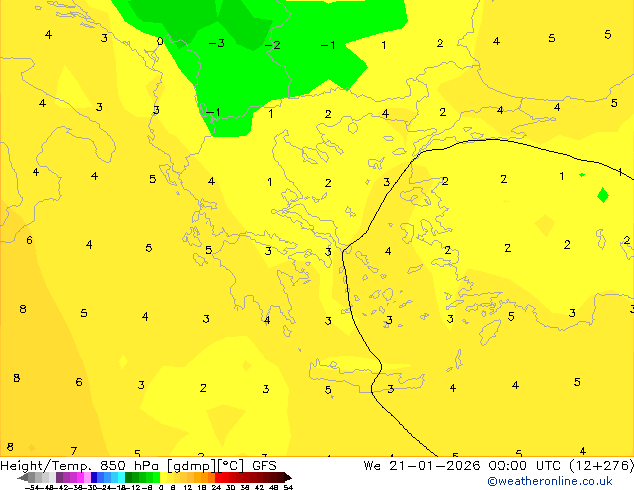
Task: Click the "GFS" model label
Action: [x=264, y=466]
